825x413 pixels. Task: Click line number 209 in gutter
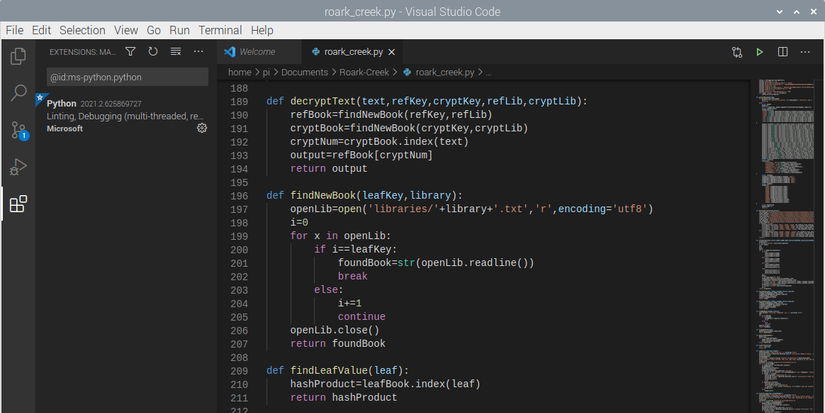[239, 371]
